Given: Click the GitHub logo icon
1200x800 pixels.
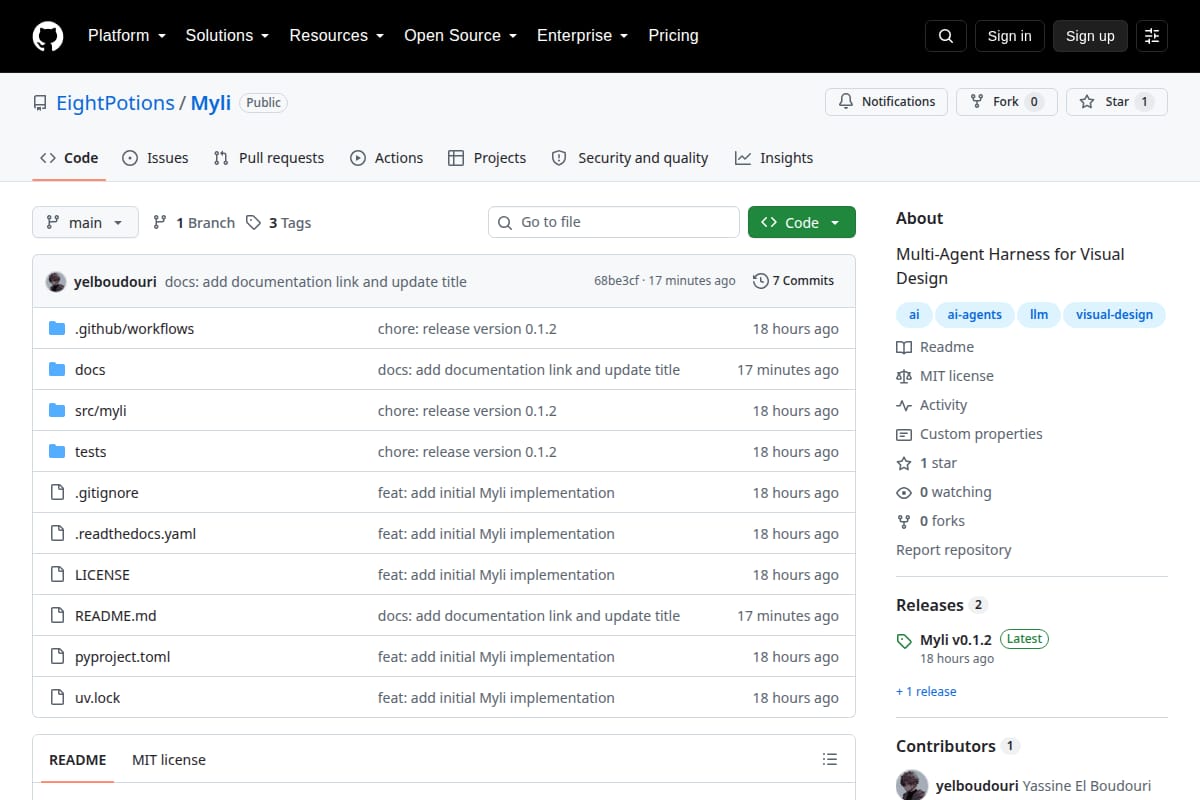Looking at the screenshot, I should pyautogui.click(x=48, y=36).
